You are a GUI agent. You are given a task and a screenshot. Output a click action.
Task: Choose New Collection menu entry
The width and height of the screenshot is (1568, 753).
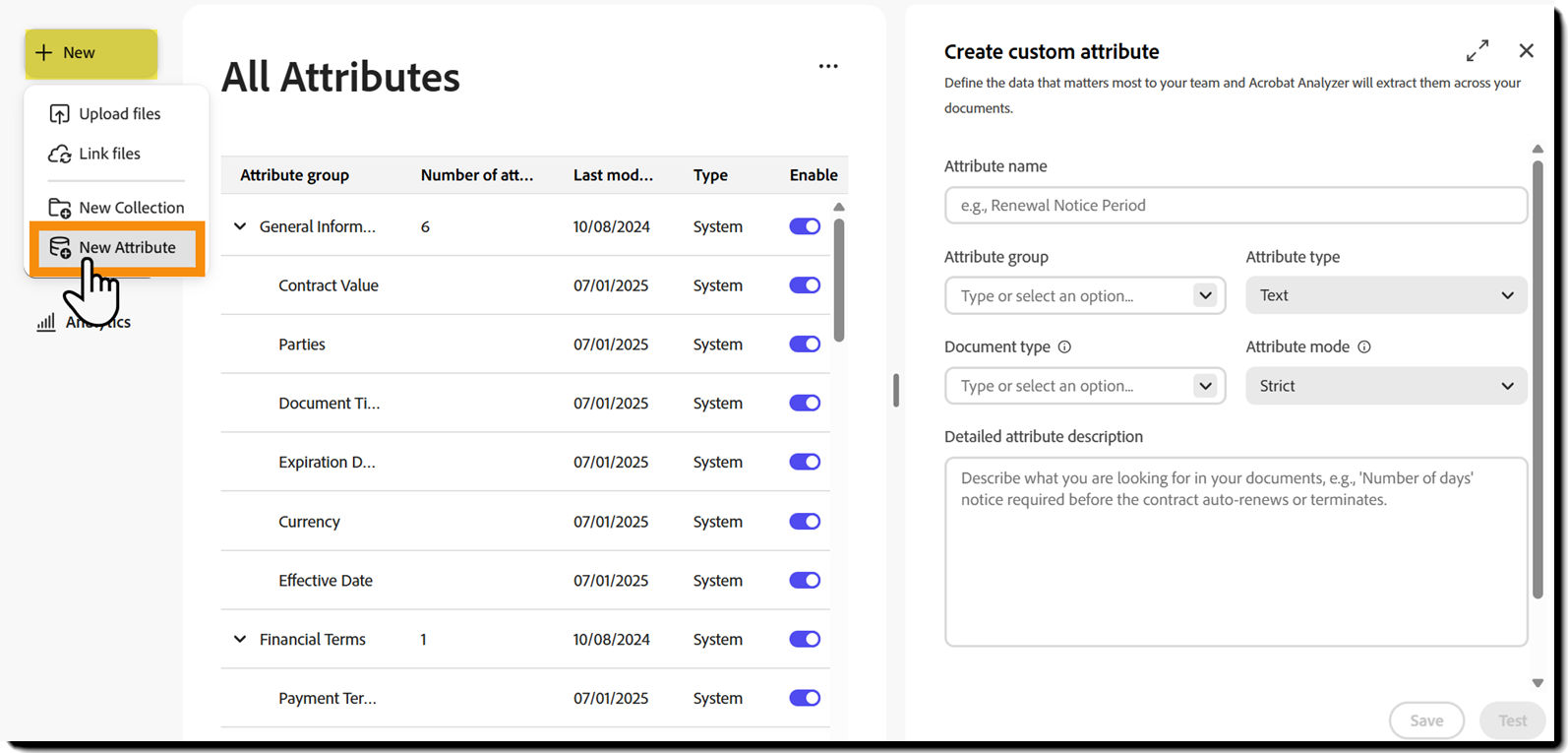[118, 208]
